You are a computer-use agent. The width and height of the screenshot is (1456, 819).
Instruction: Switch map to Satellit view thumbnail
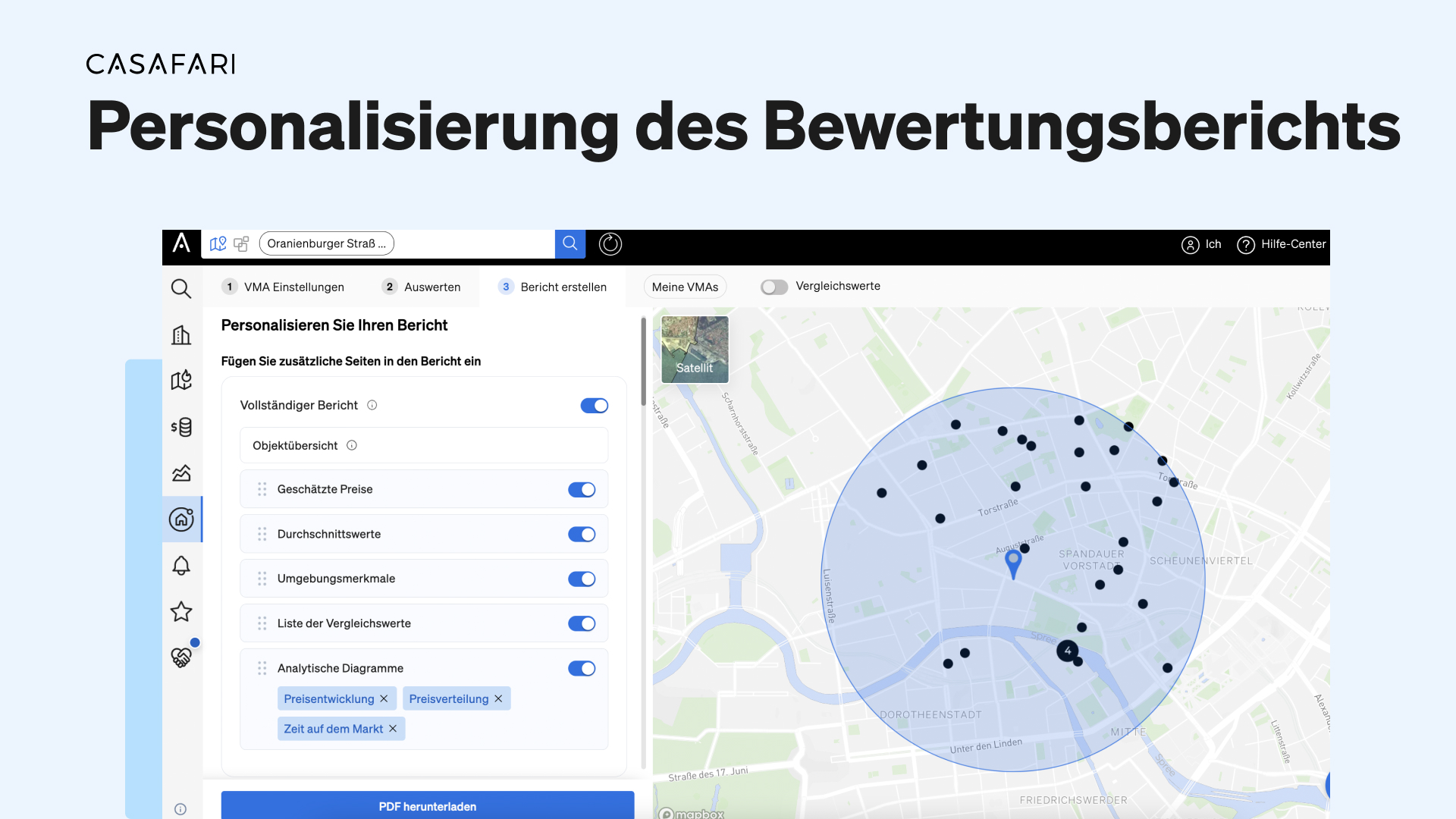point(695,350)
